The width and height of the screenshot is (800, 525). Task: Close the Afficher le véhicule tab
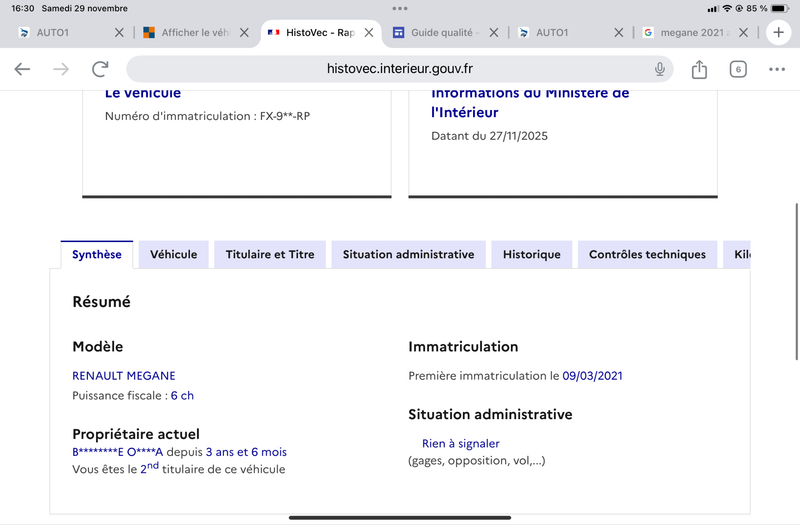(x=244, y=32)
